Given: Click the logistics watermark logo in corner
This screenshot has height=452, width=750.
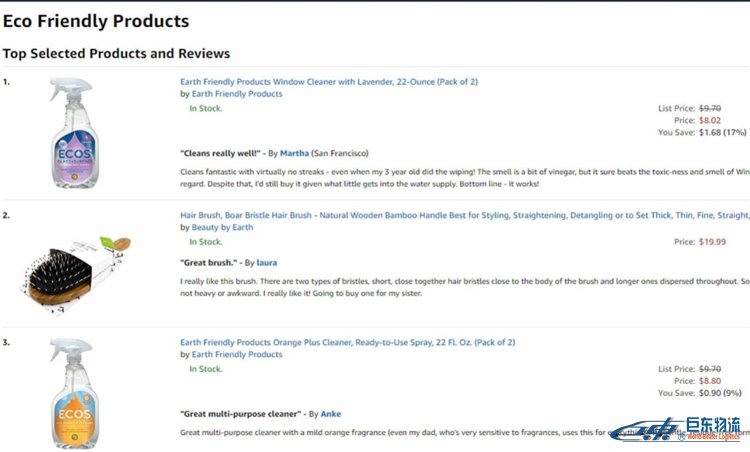Looking at the screenshot, I should 676,429.
